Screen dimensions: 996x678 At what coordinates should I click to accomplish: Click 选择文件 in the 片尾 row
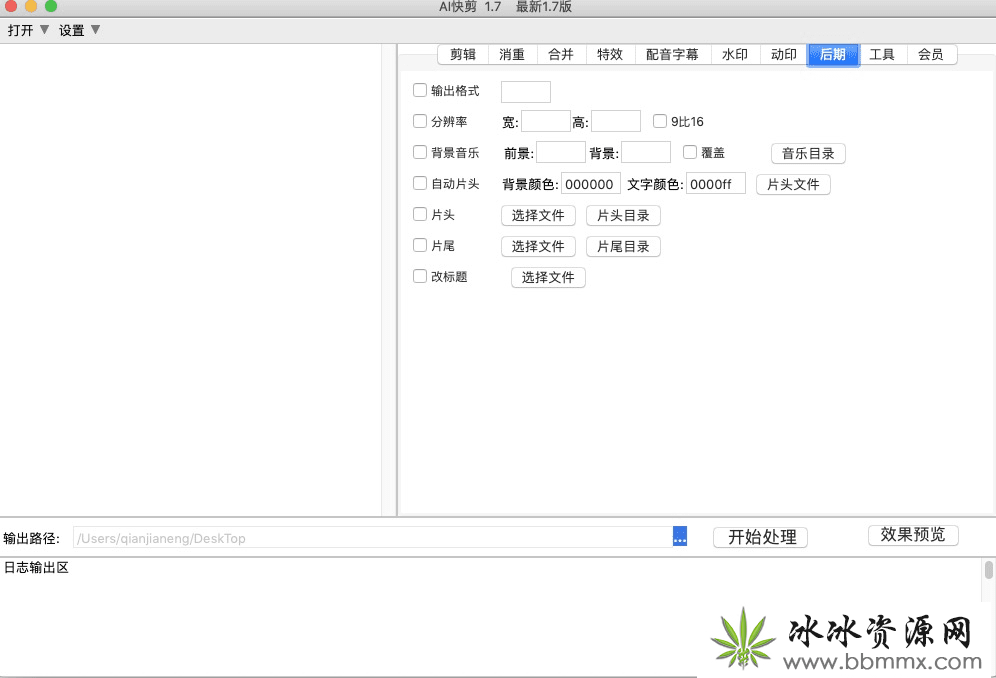pyautogui.click(x=539, y=247)
